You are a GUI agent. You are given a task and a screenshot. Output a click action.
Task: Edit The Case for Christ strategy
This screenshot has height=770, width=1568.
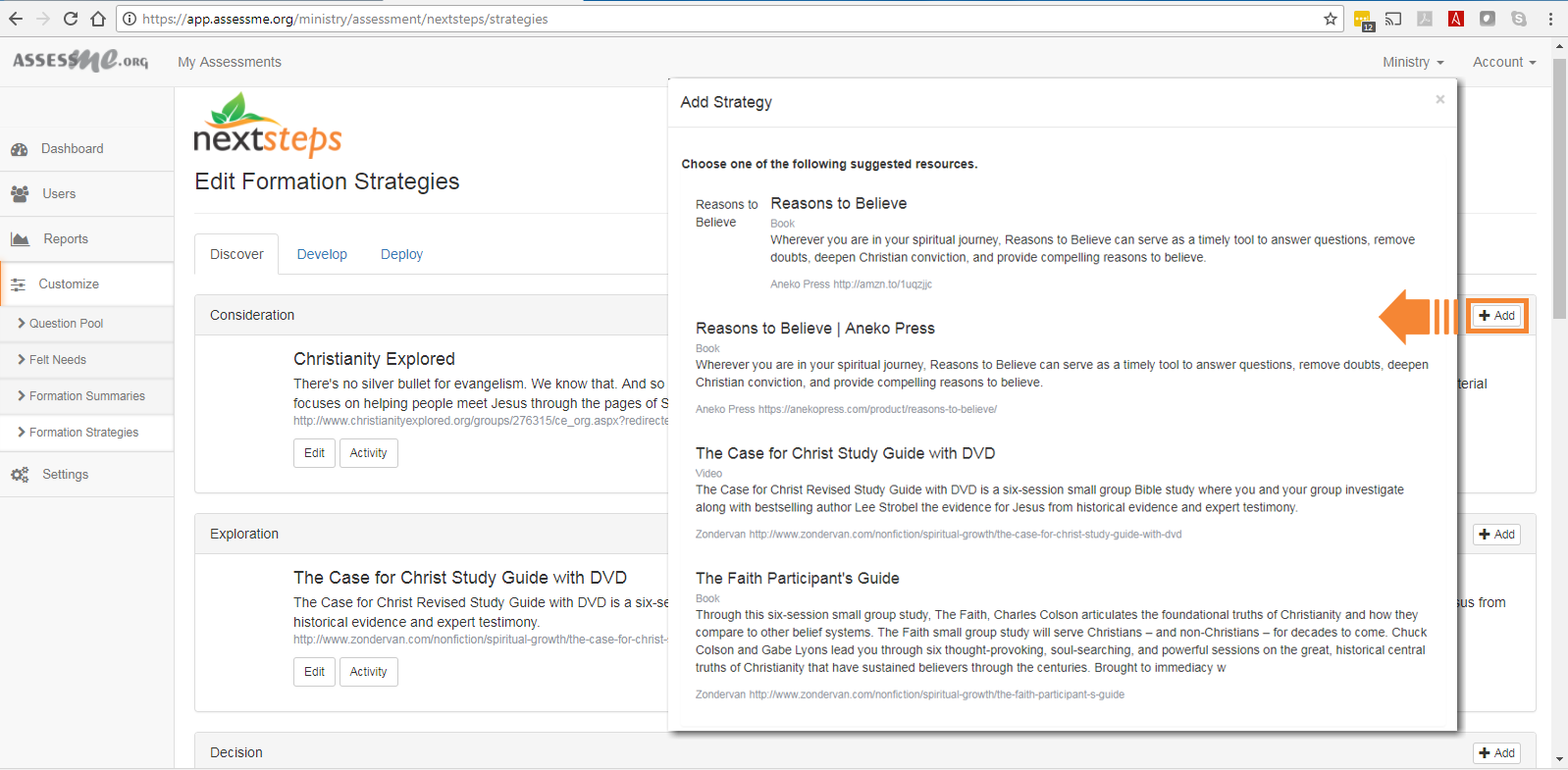point(314,672)
